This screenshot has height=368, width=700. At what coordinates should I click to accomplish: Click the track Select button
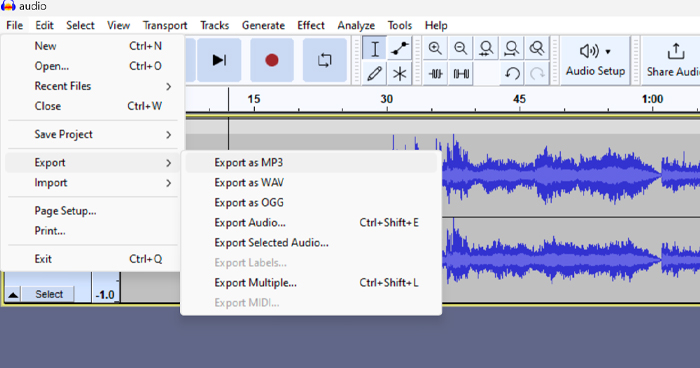tap(49, 294)
